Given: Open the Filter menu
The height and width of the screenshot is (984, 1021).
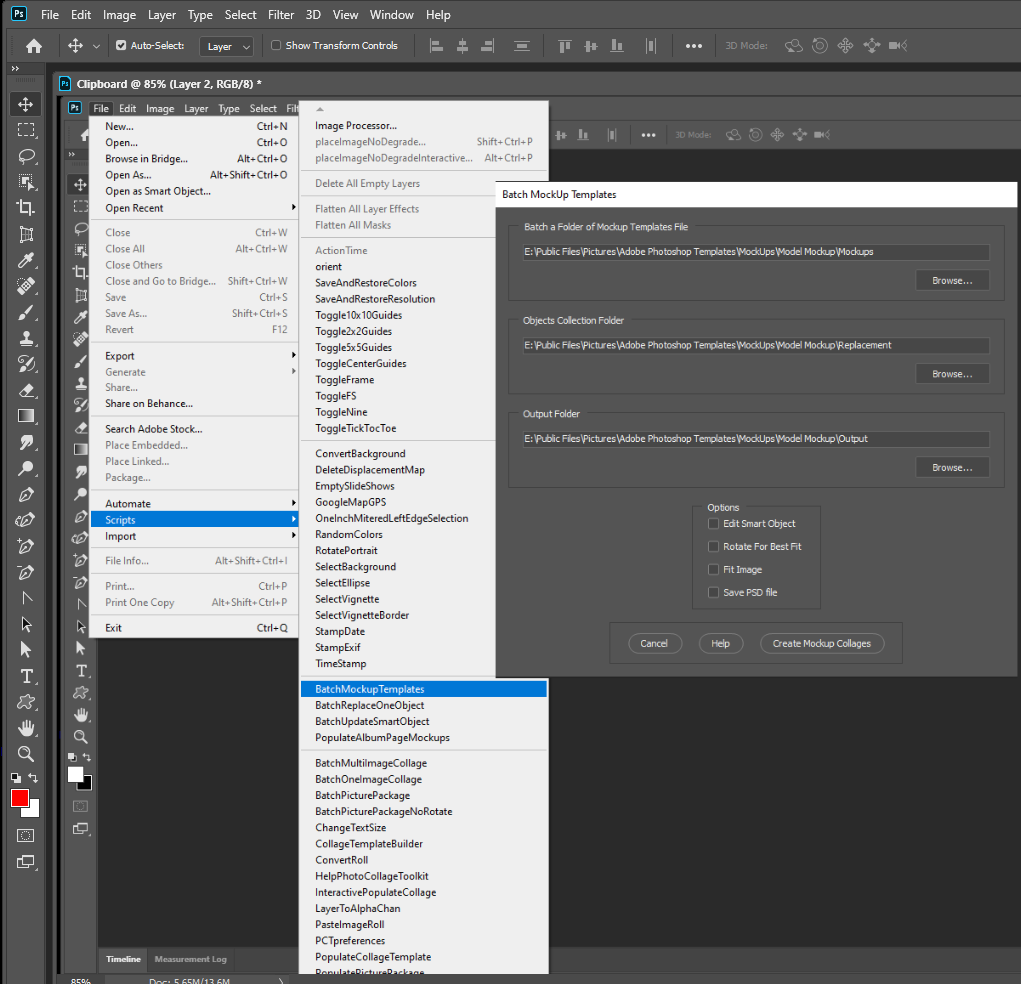Looking at the screenshot, I should [x=280, y=14].
